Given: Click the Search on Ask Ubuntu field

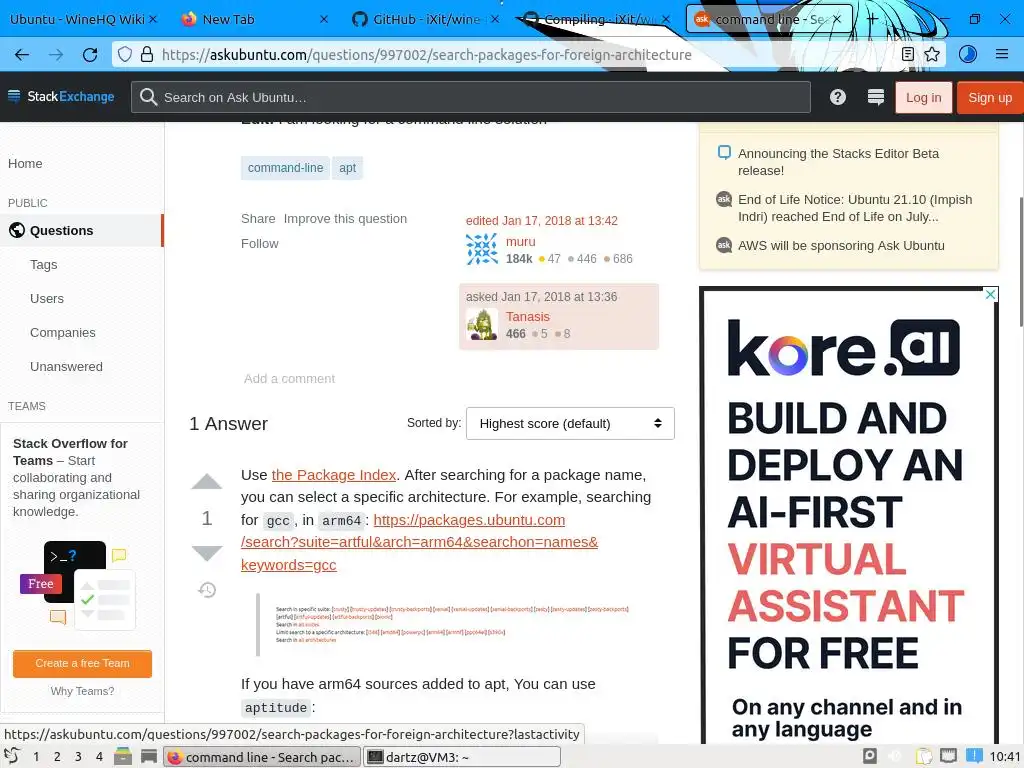Looking at the screenshot, I should (x=471, y=97).
